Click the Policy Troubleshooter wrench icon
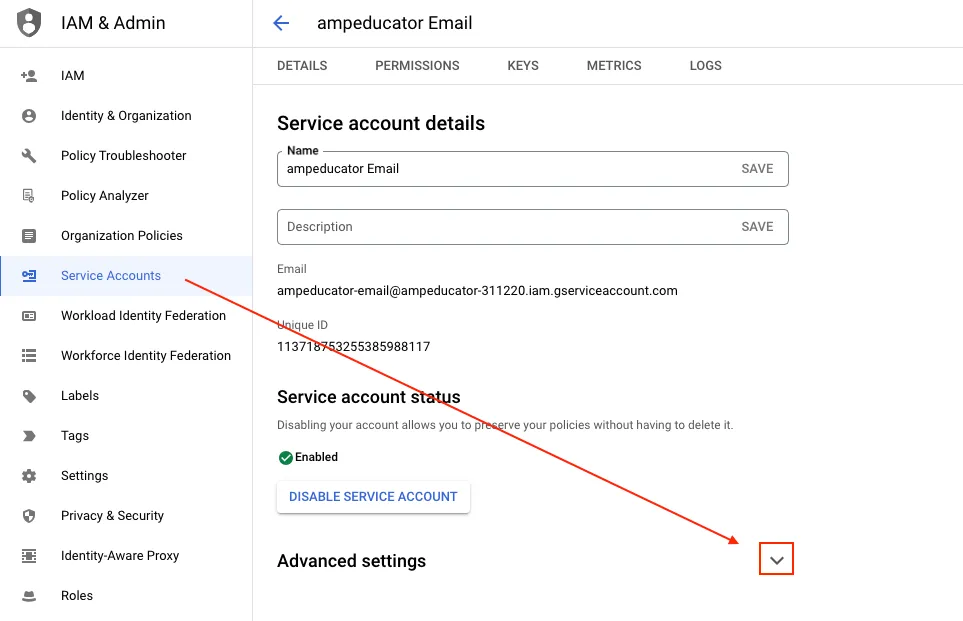 [29, 156]
